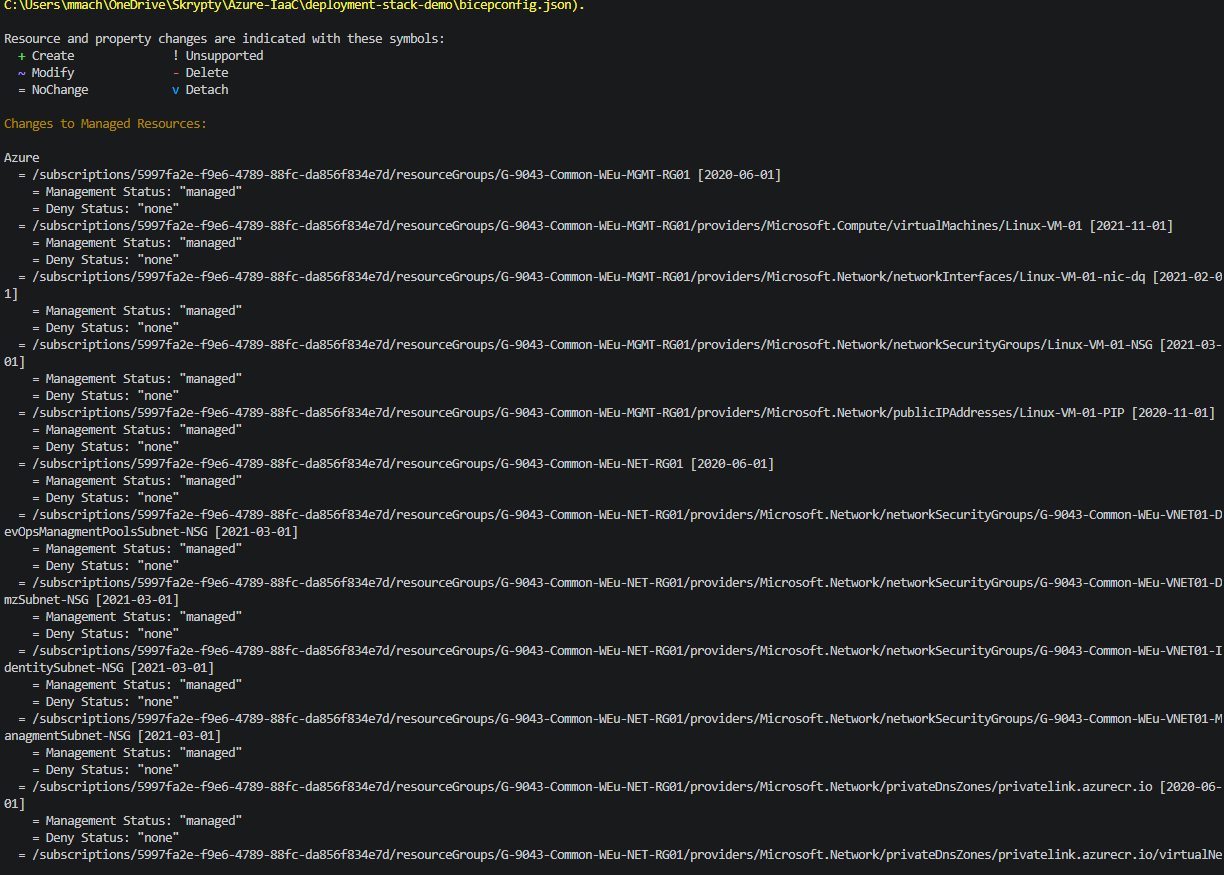Click the '- Delete' symbol legend entry
1224x875 pixels.
200,73
